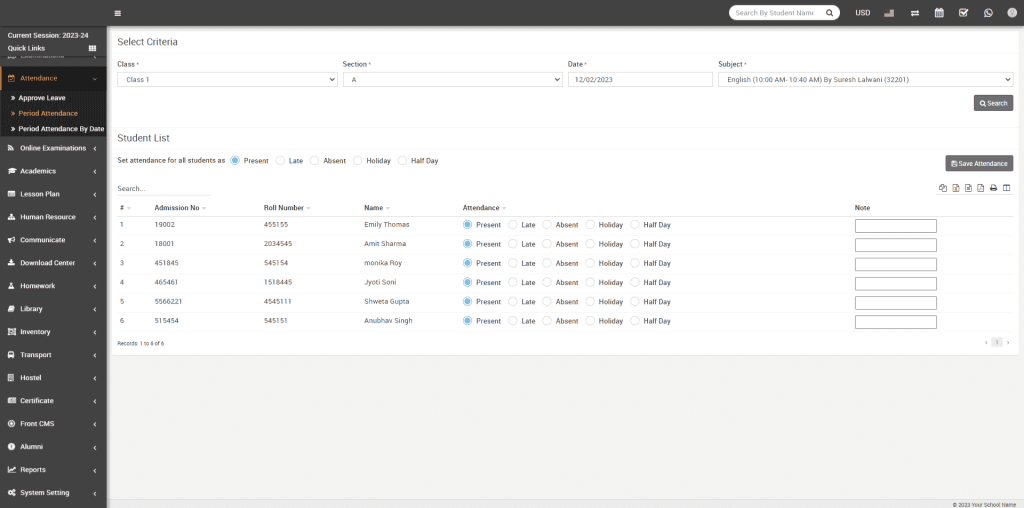The height and width of the screenshot is (508, 1024).
Task: Sort table by Name column
Action: pyautogui.click(x=377, y=208)
